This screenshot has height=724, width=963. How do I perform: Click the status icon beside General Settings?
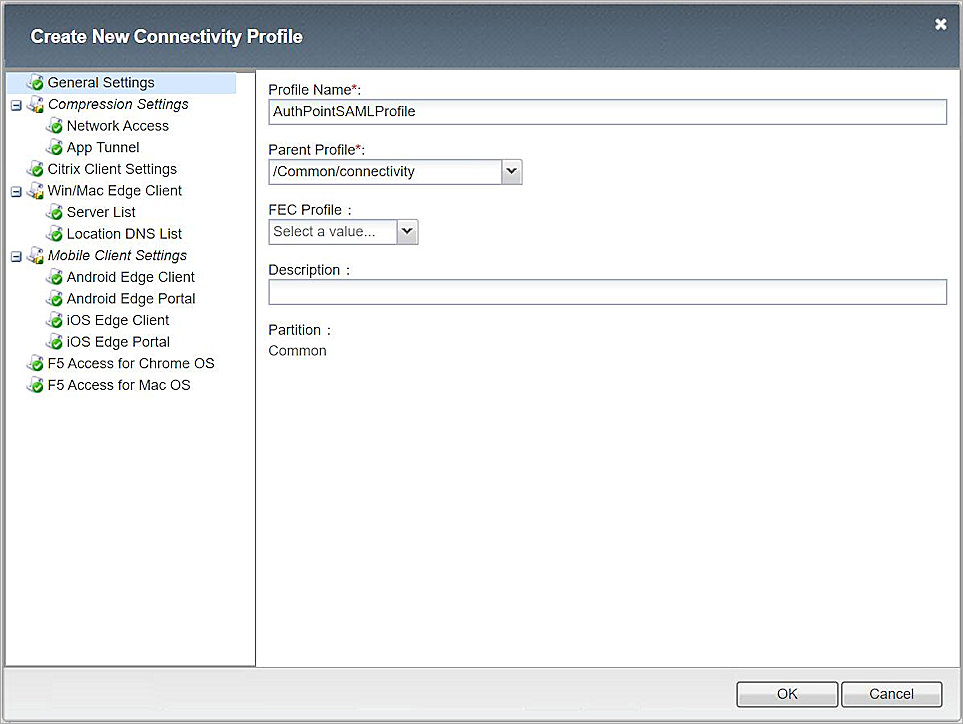[37, 82]
